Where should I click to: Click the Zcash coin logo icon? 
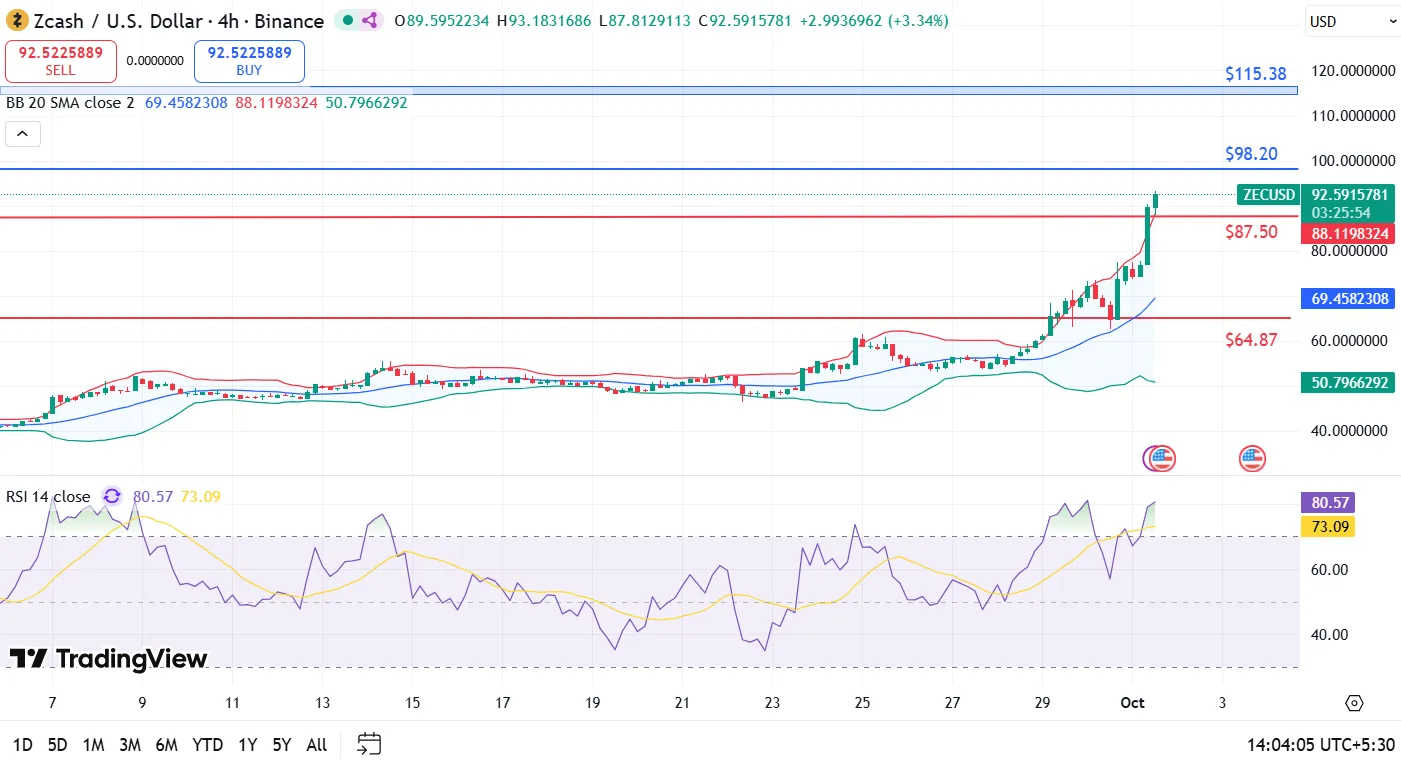16,21
